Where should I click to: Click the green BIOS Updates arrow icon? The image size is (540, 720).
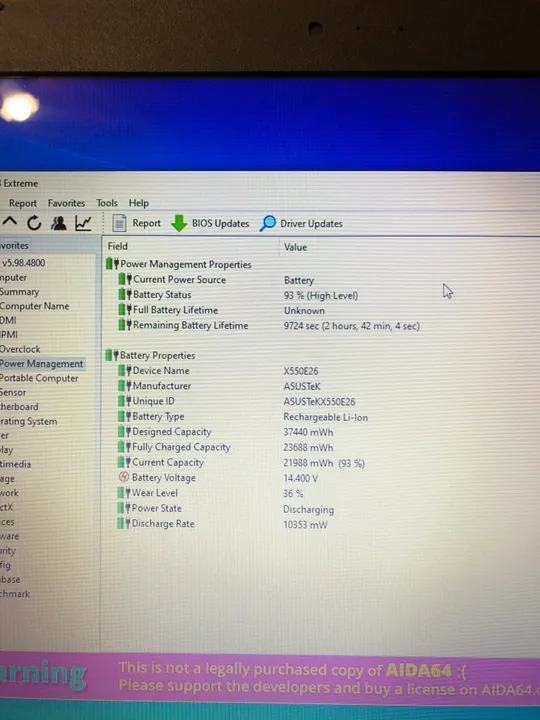[179, 223]
